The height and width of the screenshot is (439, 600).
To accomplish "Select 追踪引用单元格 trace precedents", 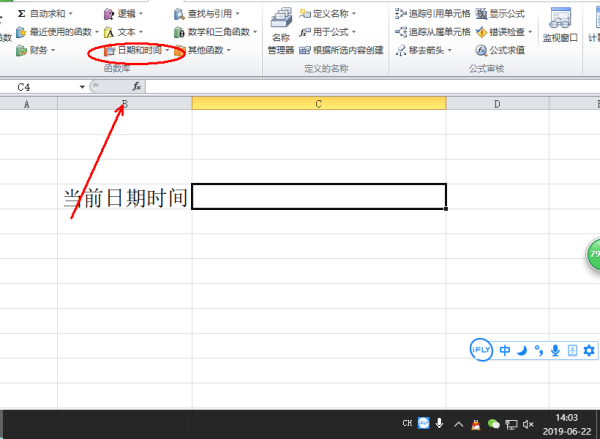I will pos(432,14).
